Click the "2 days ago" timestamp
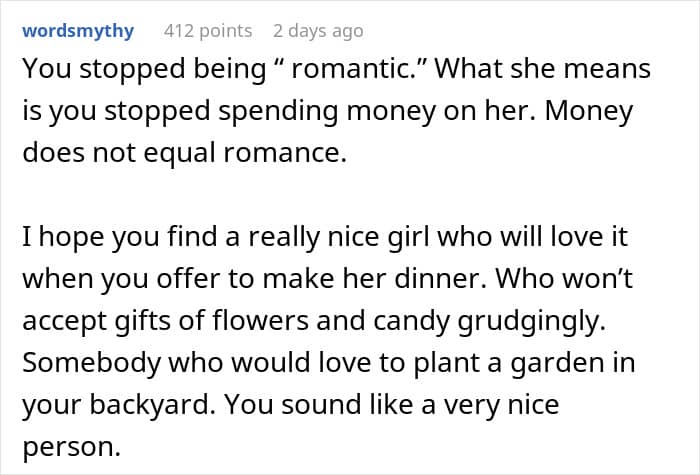 (317, 32)
